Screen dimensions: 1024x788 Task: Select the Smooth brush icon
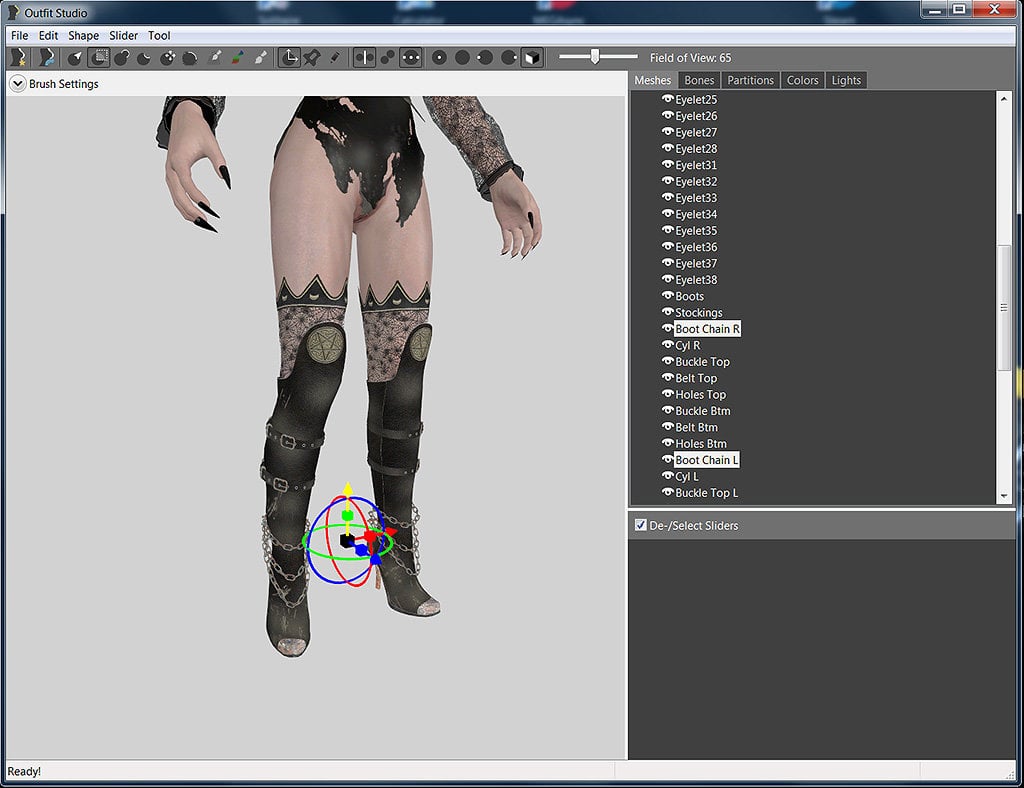click(x=190, y=57)
